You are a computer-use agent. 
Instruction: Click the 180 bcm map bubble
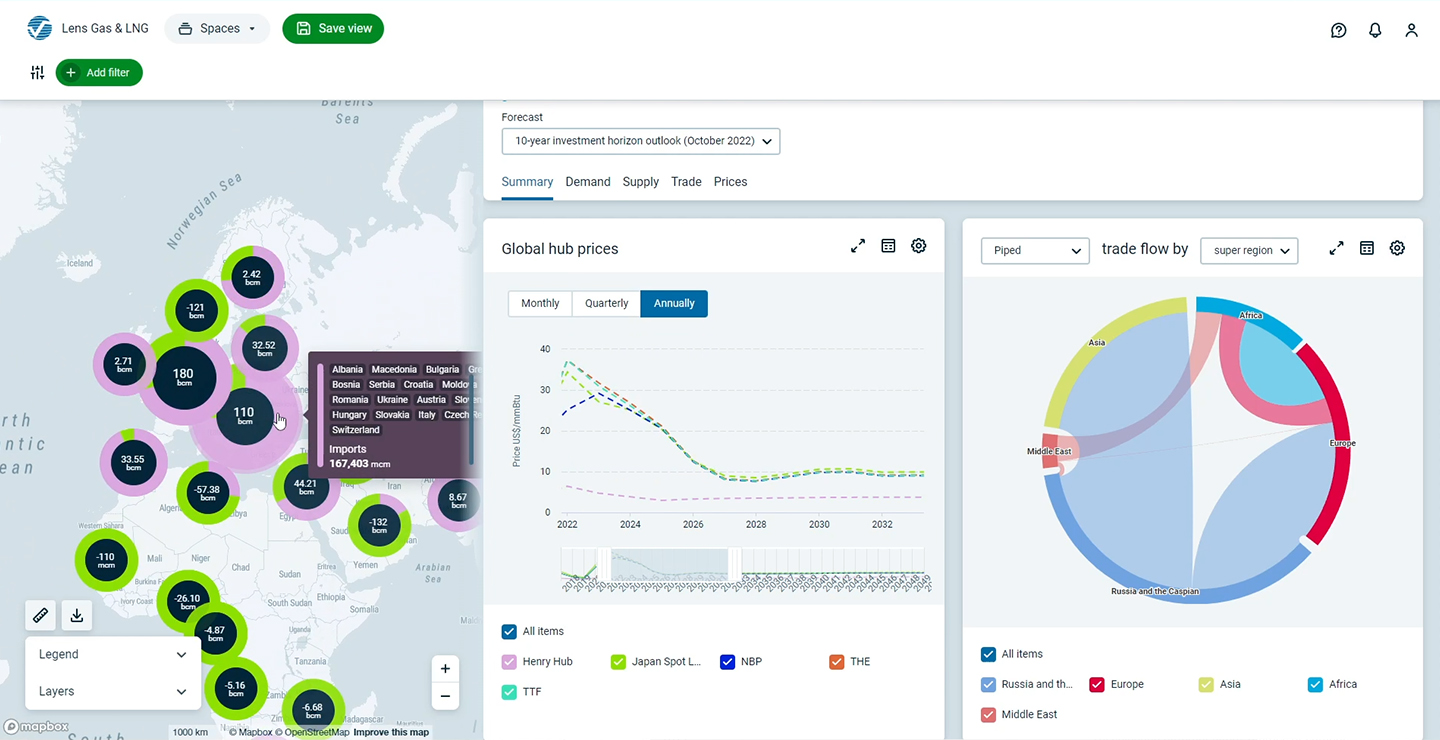pos(184,378)
